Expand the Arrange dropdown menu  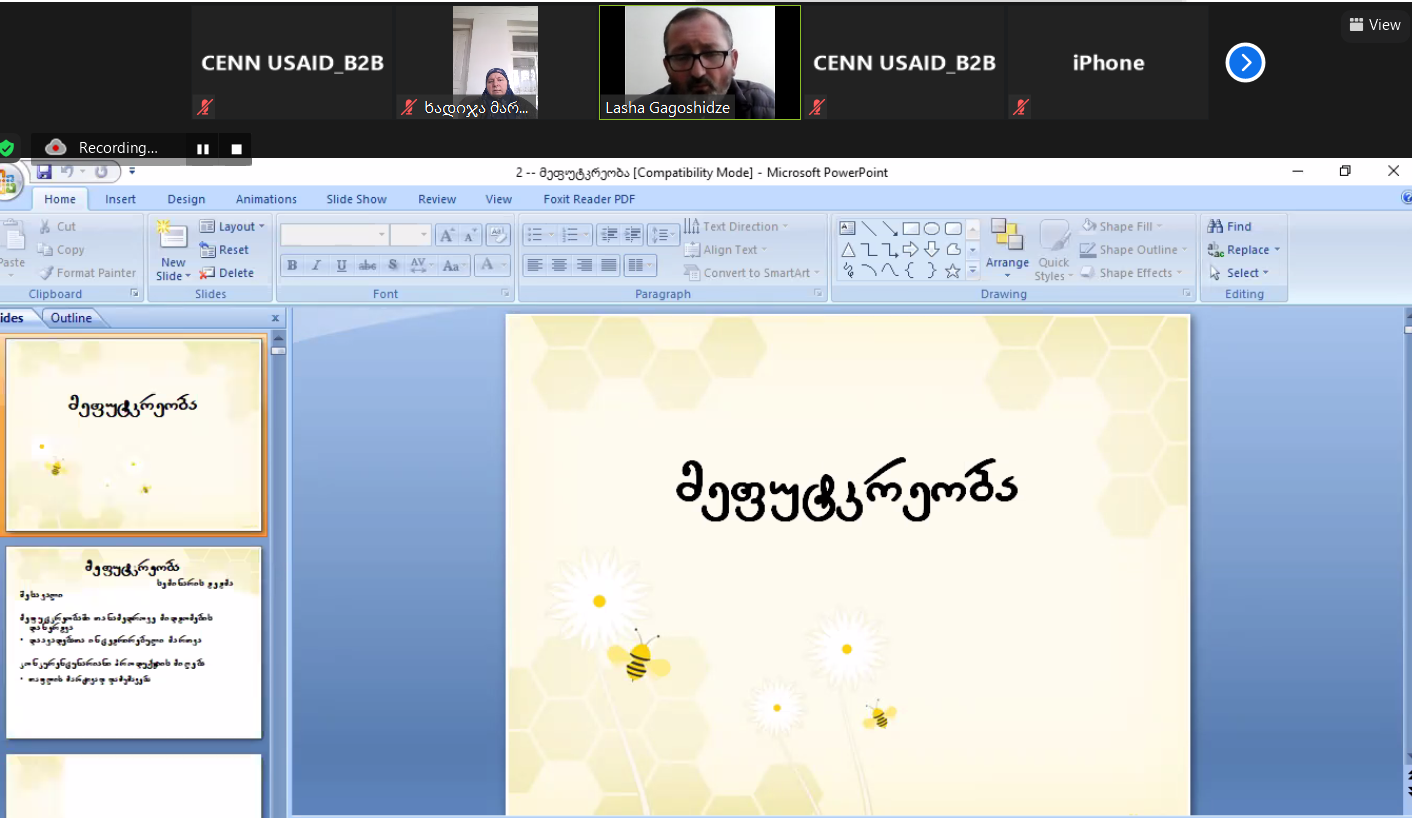tap(1007, 263)
